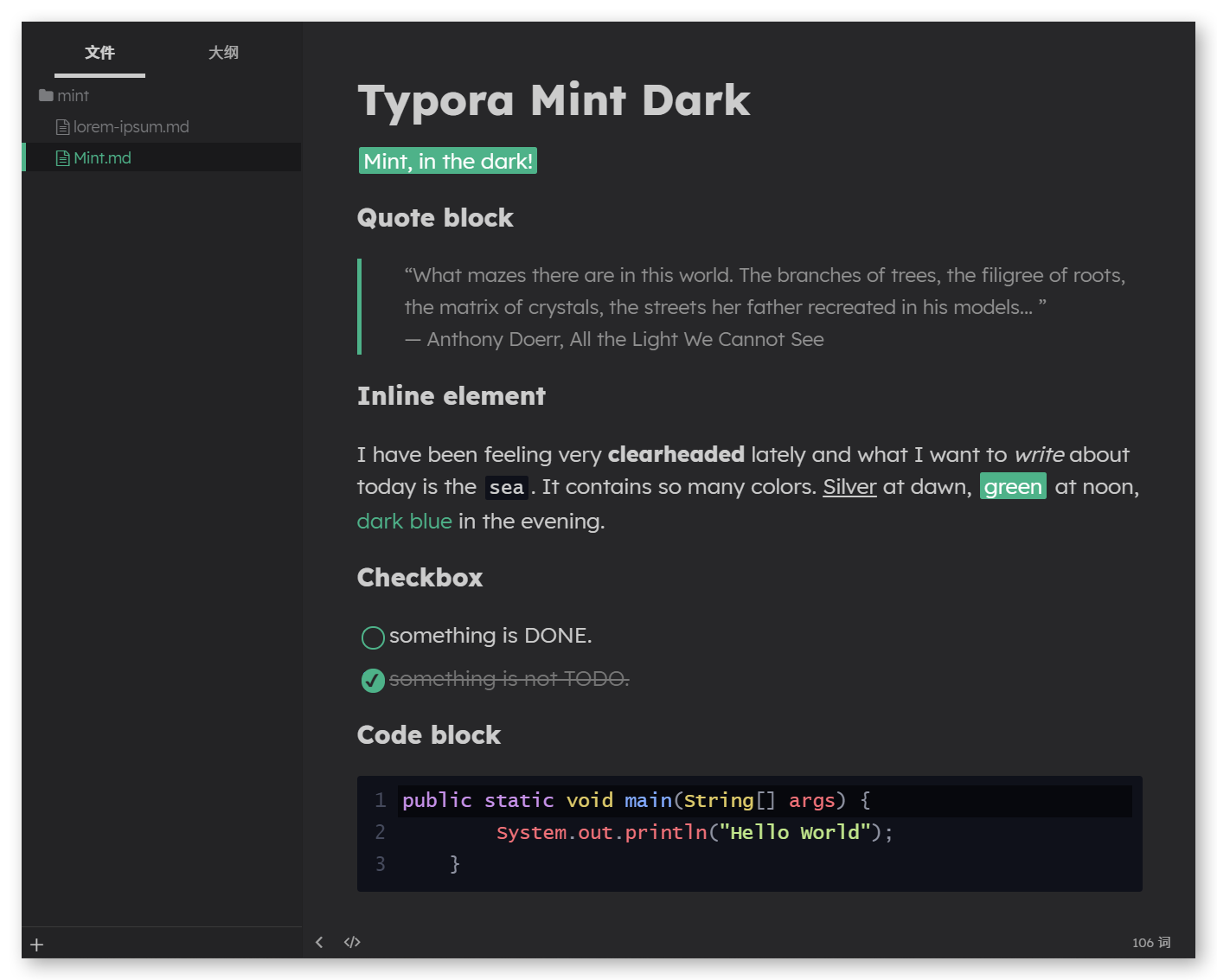Collapse the sidebar with the left chevron
Image resolution: width=1217 pixels, height=980 pixels.
tap(319, 942)
